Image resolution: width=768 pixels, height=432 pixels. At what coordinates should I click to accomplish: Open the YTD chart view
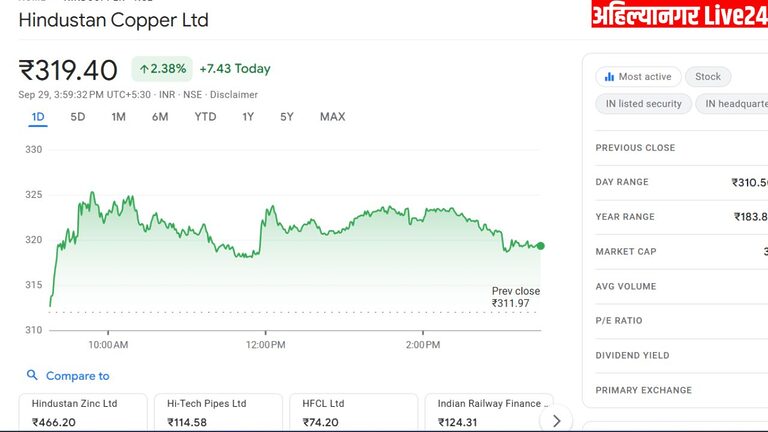pos(205,117)
